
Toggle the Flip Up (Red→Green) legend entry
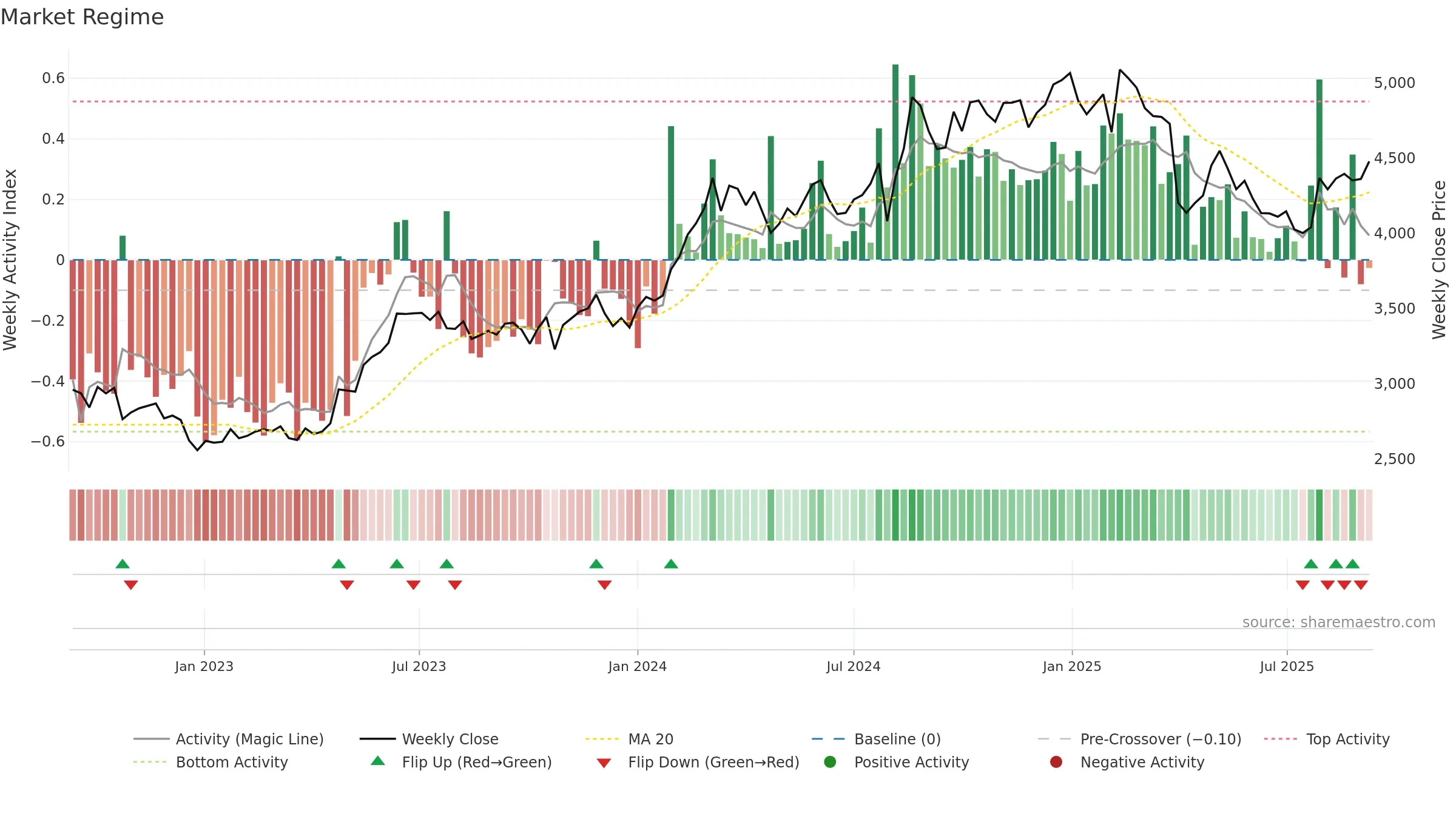click(x=461, y=762)
